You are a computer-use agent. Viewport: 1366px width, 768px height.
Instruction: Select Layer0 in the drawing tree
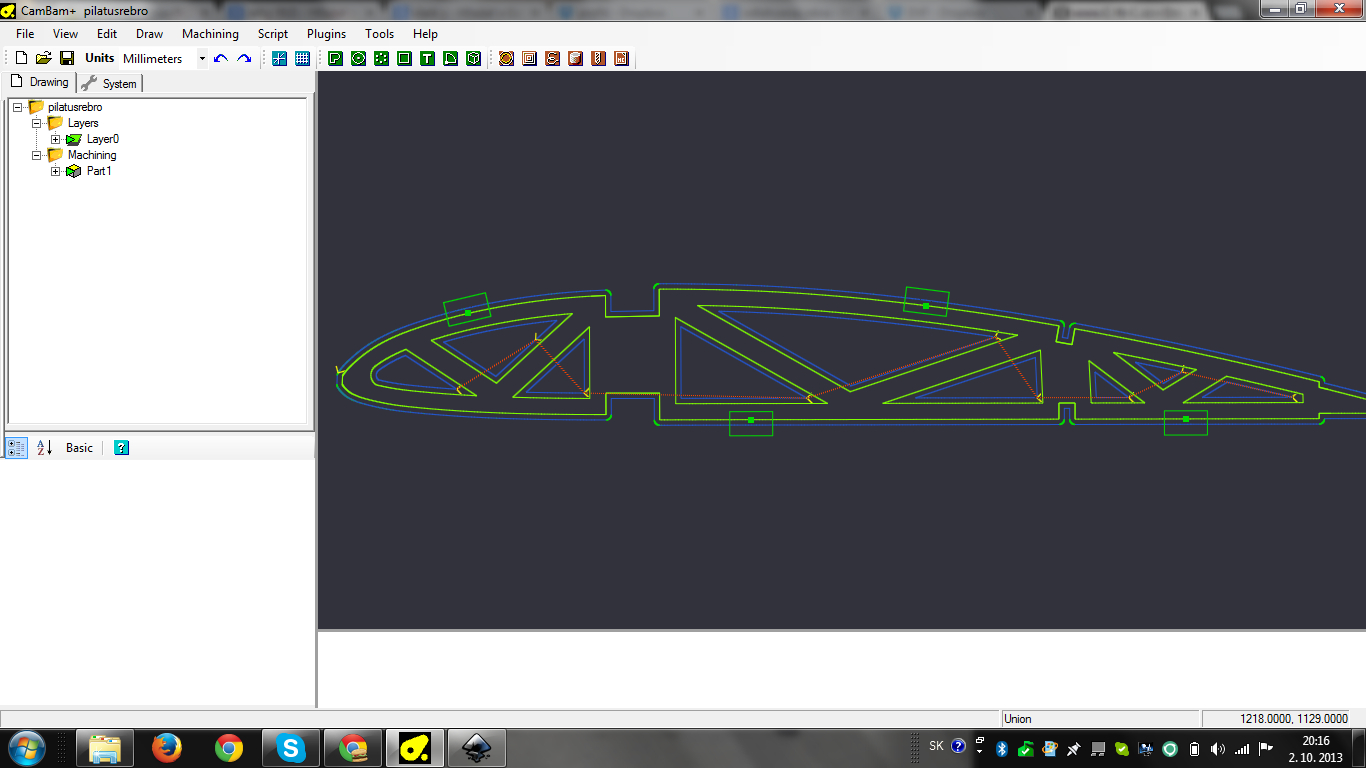103,139
